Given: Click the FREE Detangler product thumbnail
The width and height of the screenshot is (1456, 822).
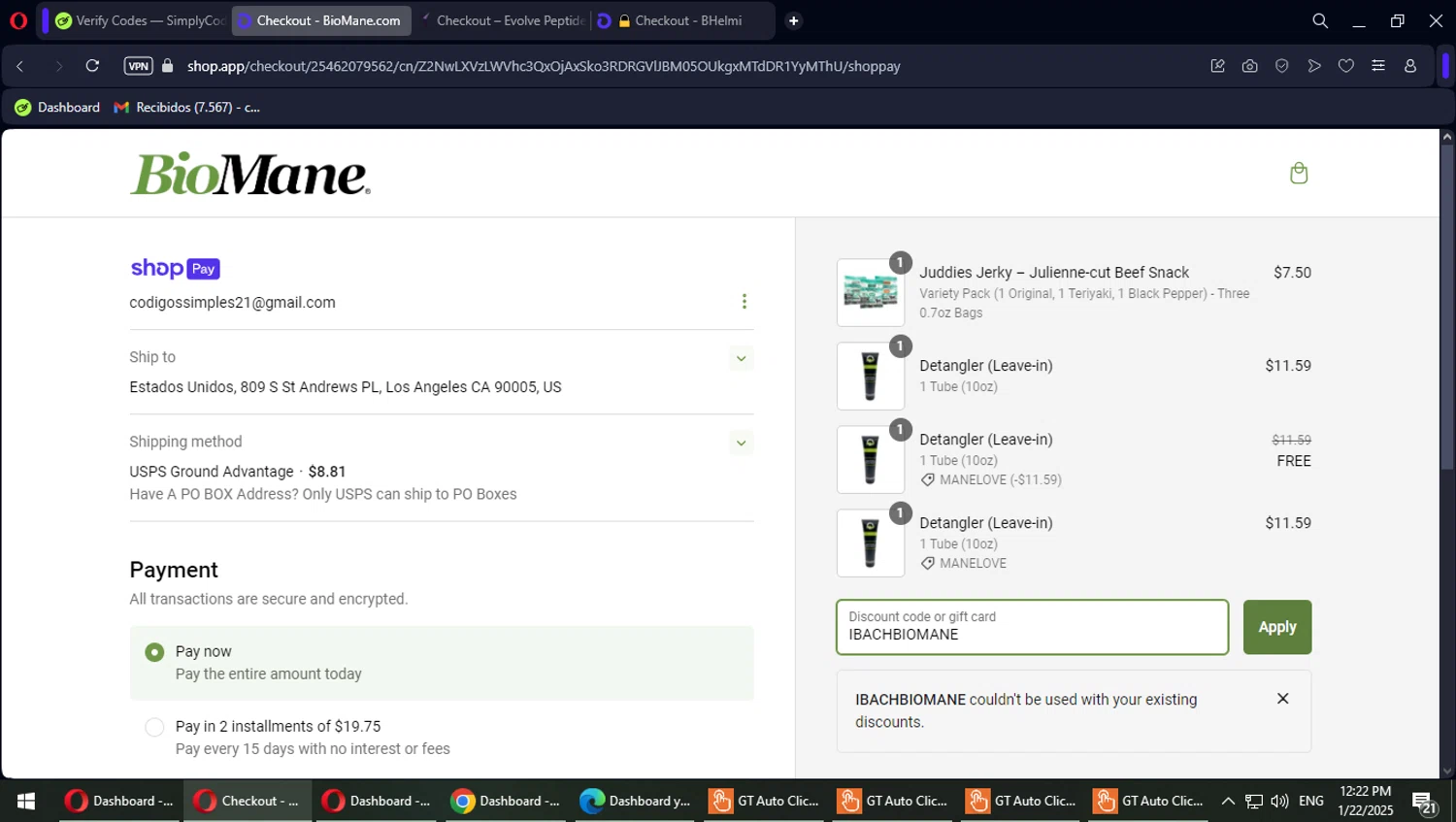Looking at the screenshot, I should click(x=871, y=459).
